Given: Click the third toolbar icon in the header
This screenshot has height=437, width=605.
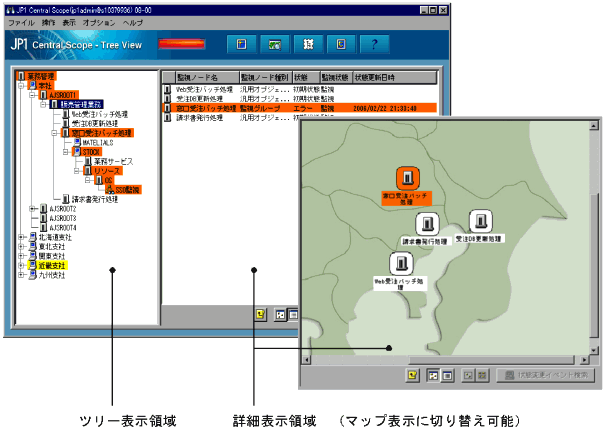Looking at the screenshot, I should (x=308, y=45).
